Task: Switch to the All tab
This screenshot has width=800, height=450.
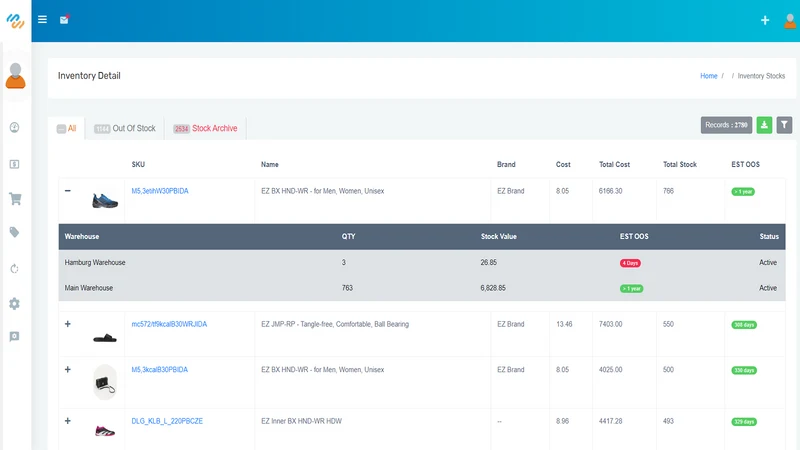Action: (66, 129)
